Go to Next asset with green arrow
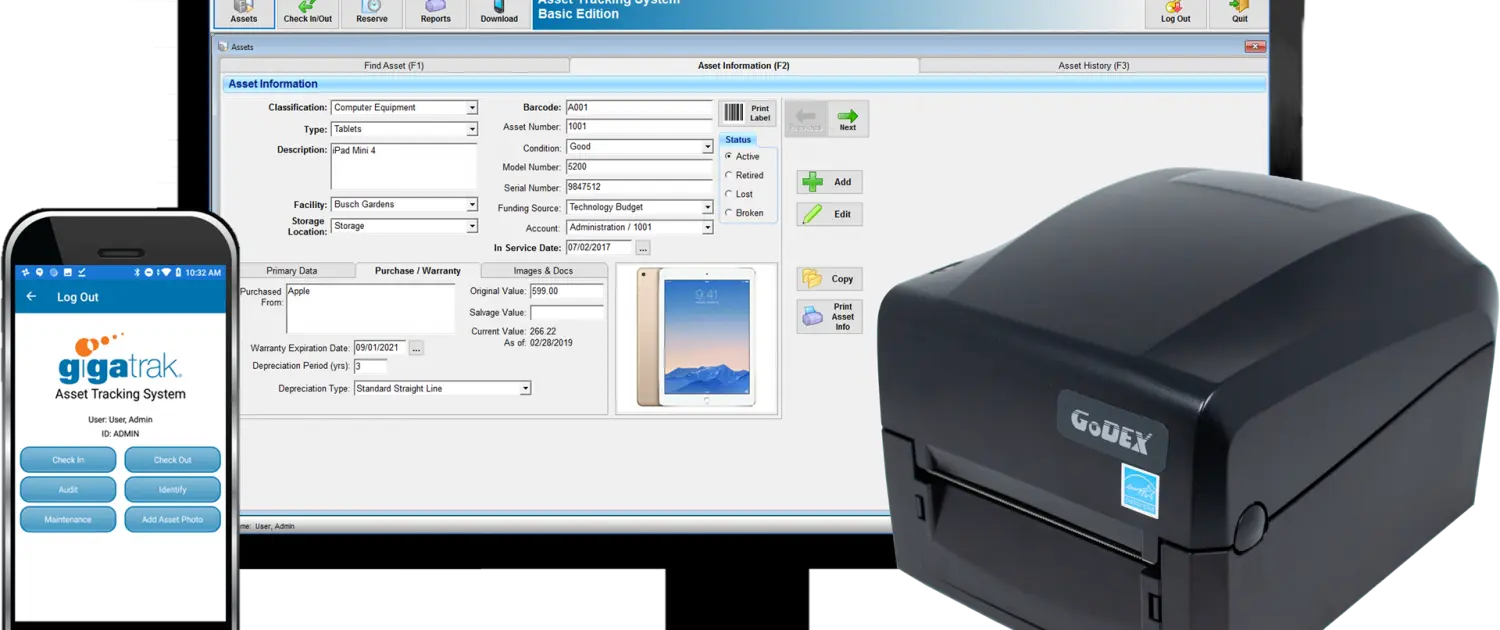 coord(848,118)
